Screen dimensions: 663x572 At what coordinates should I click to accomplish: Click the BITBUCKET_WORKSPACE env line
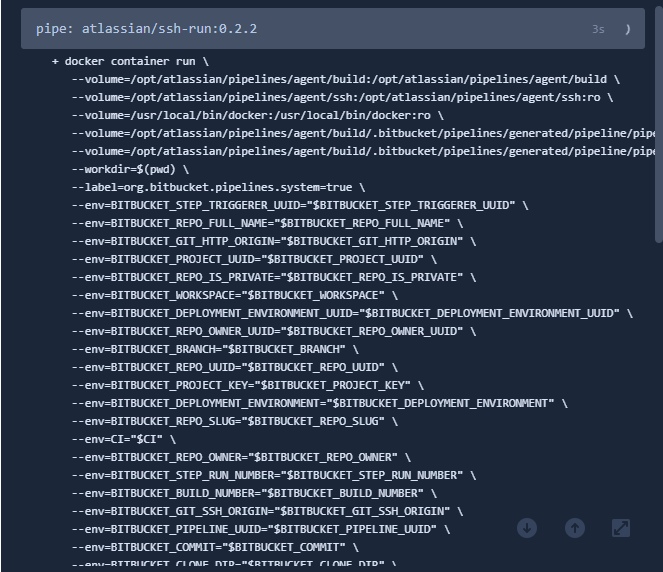pyautogui.click(x=235, y=296)
